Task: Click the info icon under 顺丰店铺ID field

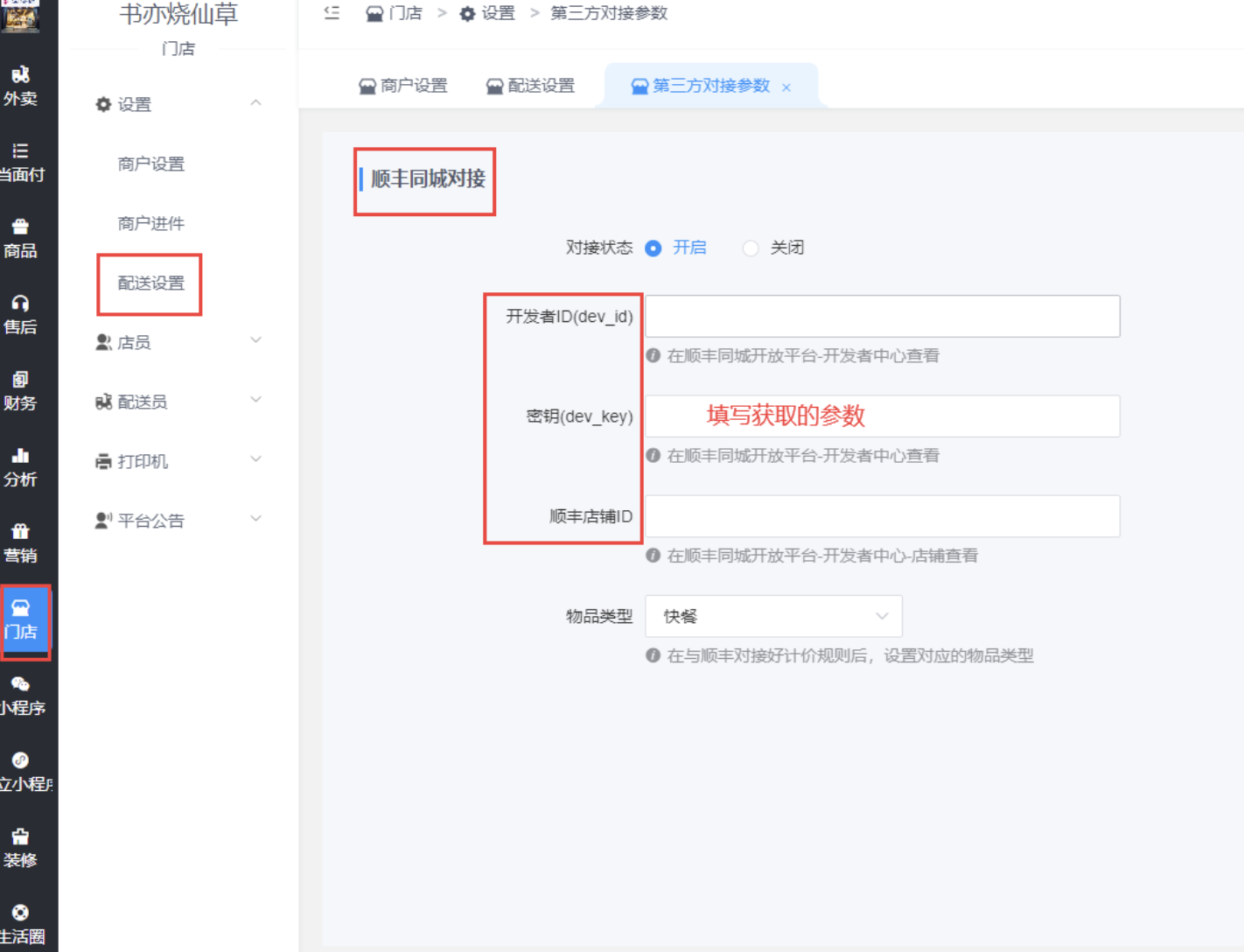Action: click(653, 555)
